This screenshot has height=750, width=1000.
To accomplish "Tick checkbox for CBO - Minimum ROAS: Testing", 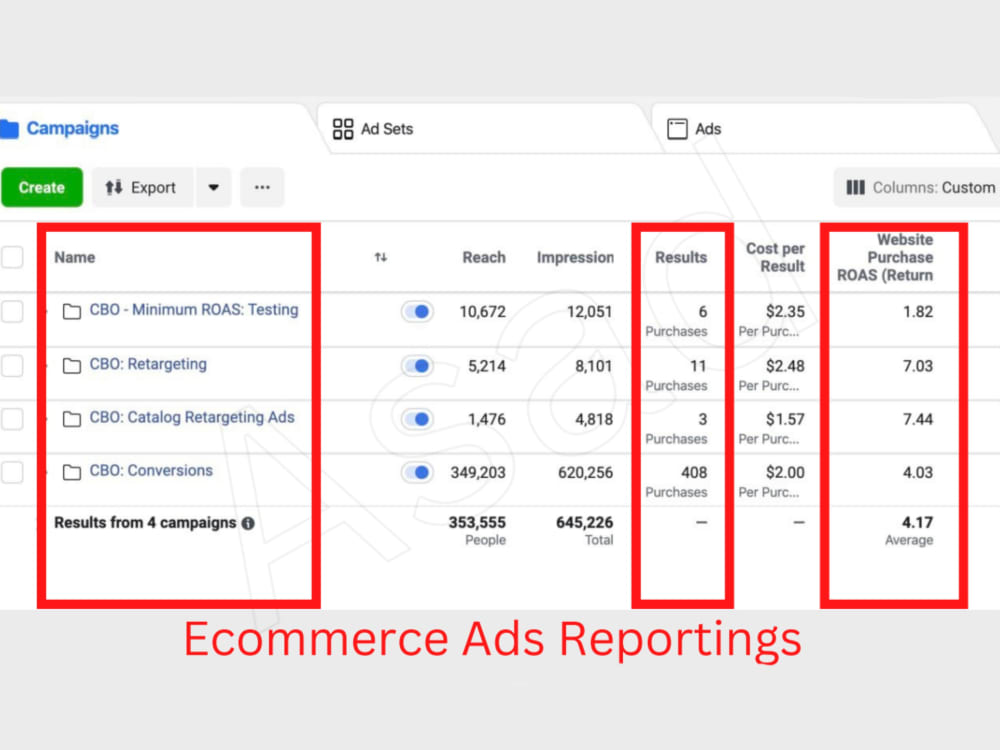I will pyautogui.click(x=11, y=312).
